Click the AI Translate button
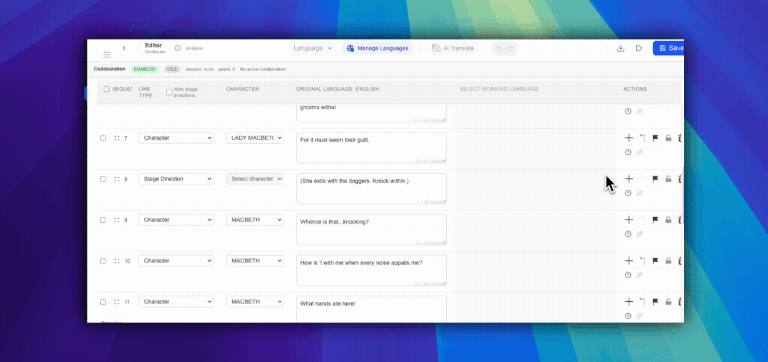Image resolution: width=768 pixels, height=362 pixels. point(453,48)
